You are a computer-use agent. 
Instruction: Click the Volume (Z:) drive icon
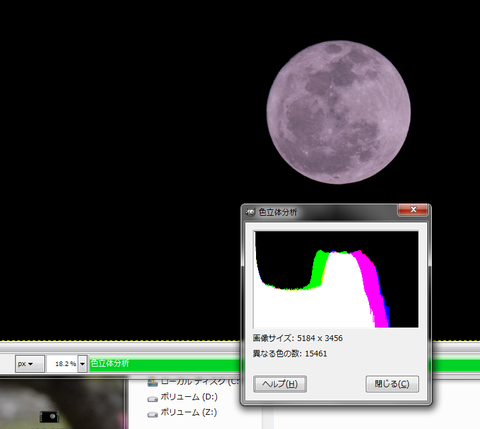pos(153,414)
